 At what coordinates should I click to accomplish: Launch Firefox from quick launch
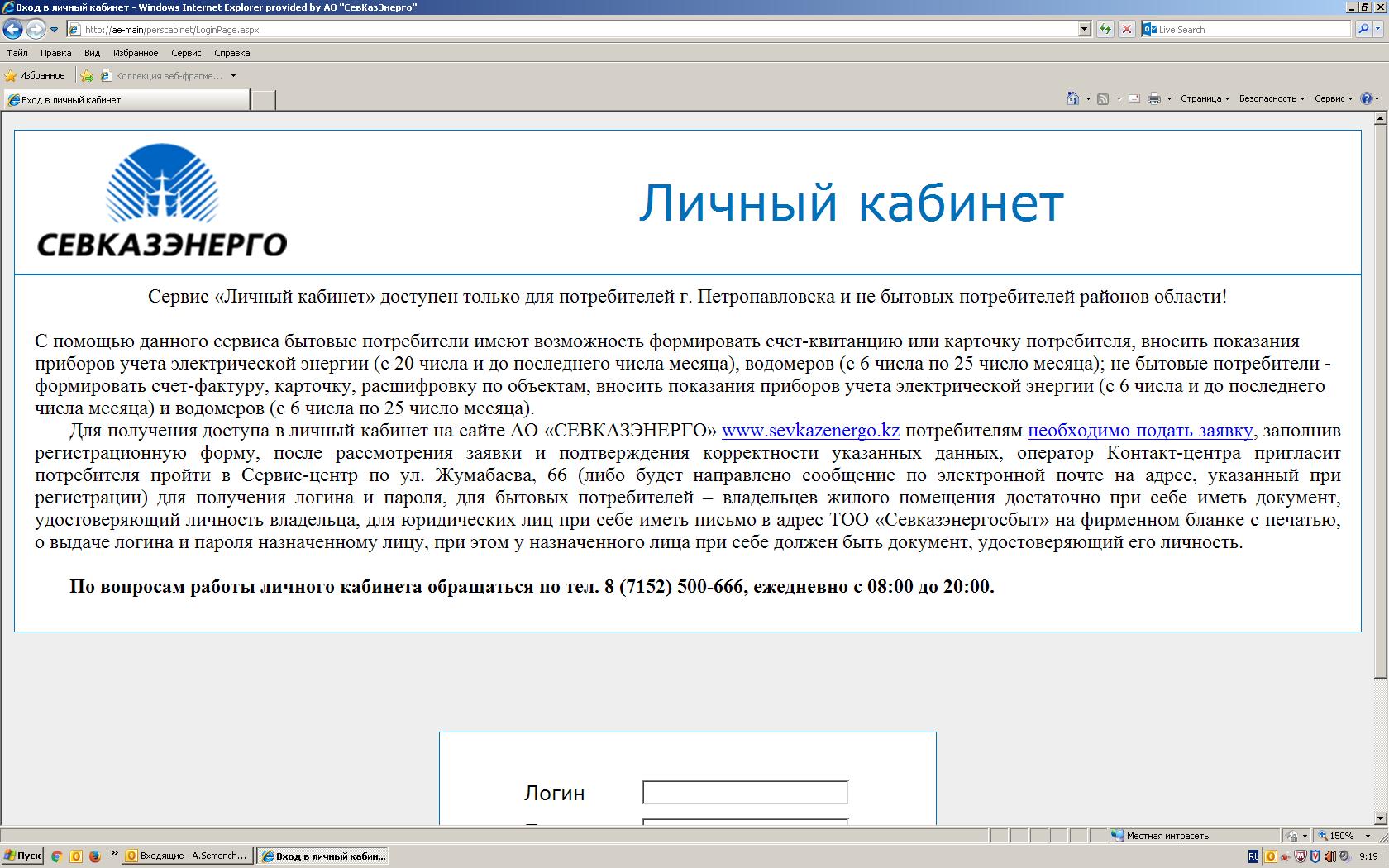tap(94, 856)
